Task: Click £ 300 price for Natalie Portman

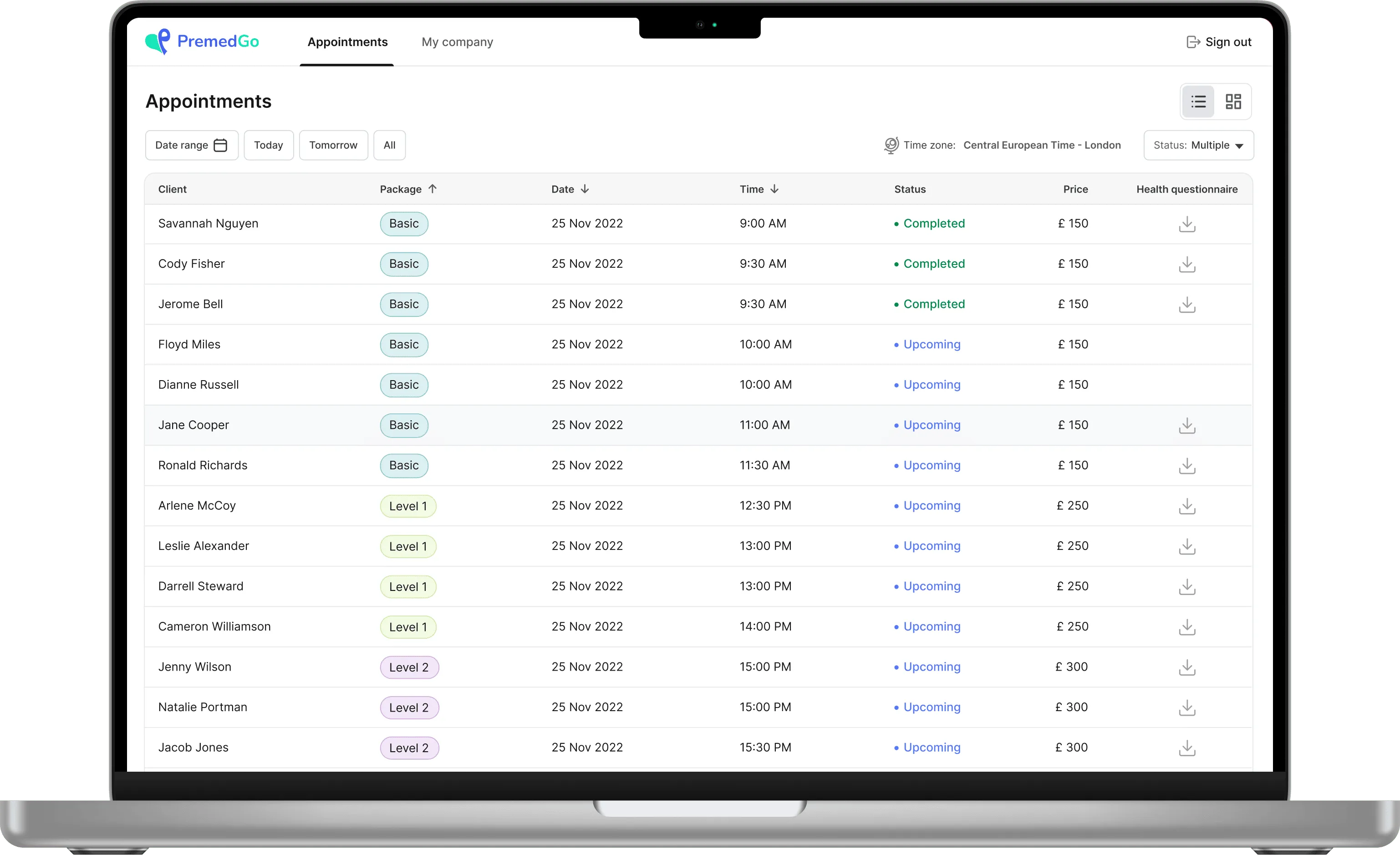Action: [x=1072, y=707]
